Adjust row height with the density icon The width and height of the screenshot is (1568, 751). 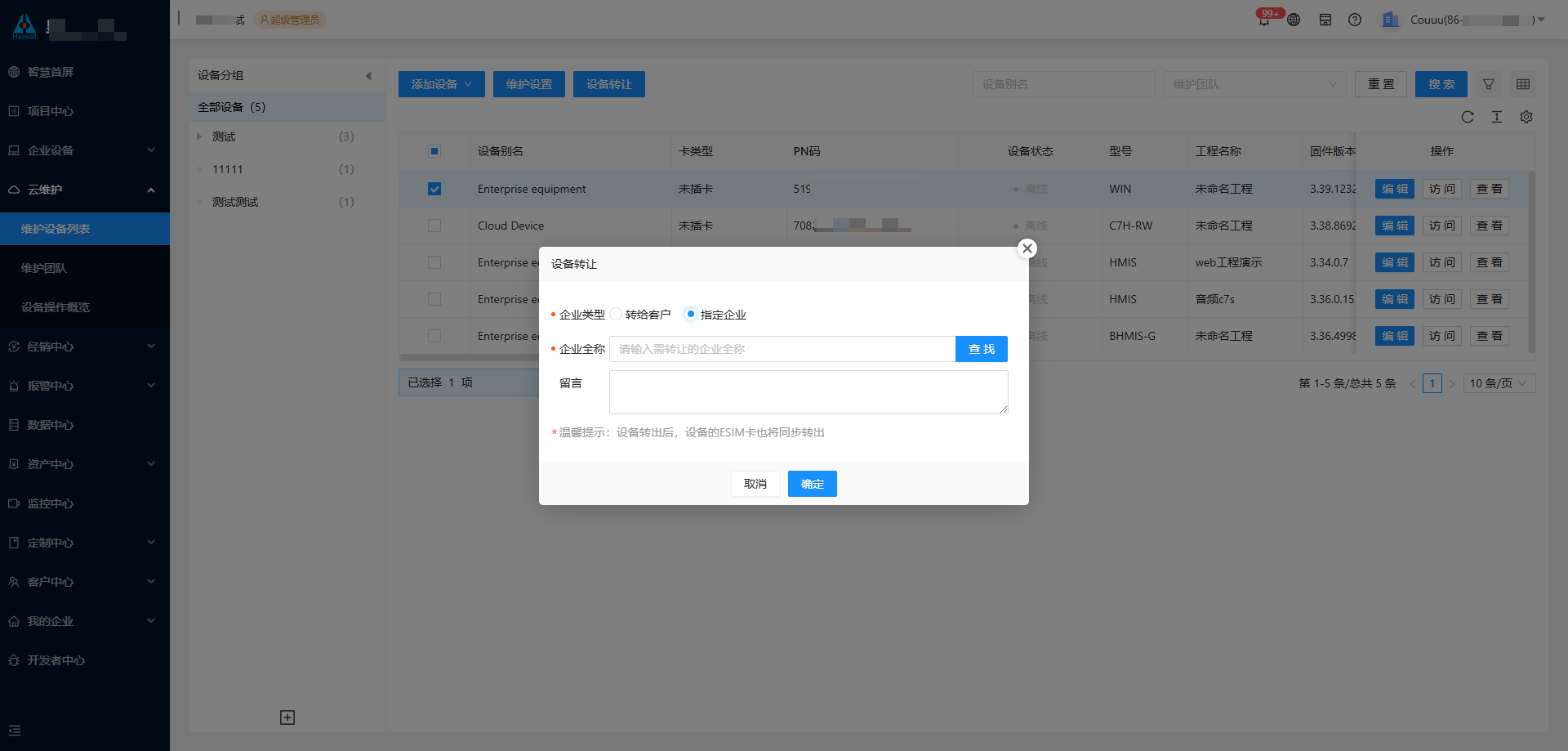pyautogui.click(x=1497, y=117)
